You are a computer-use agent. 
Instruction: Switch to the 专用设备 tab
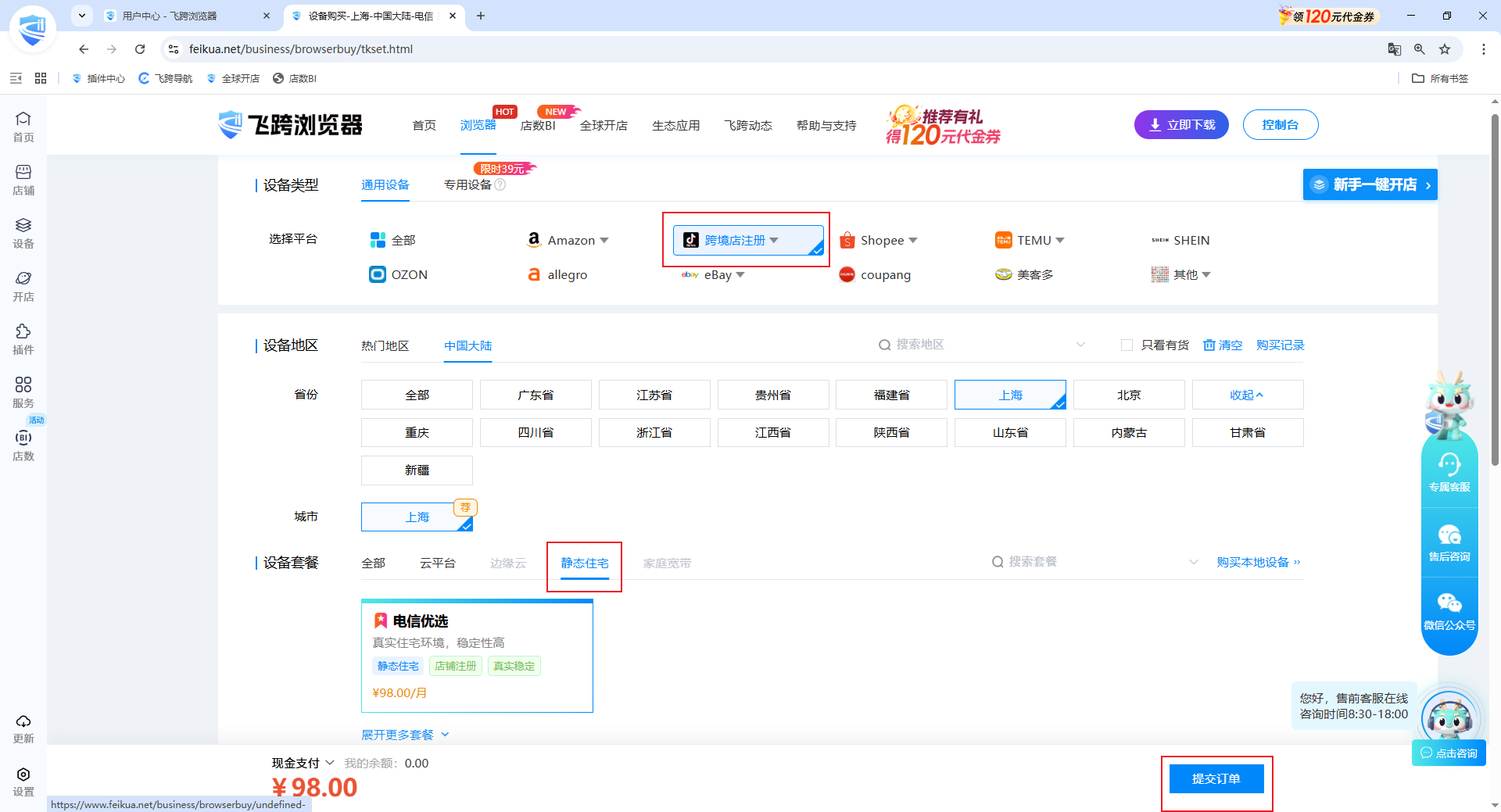click(x=467, y=185)
